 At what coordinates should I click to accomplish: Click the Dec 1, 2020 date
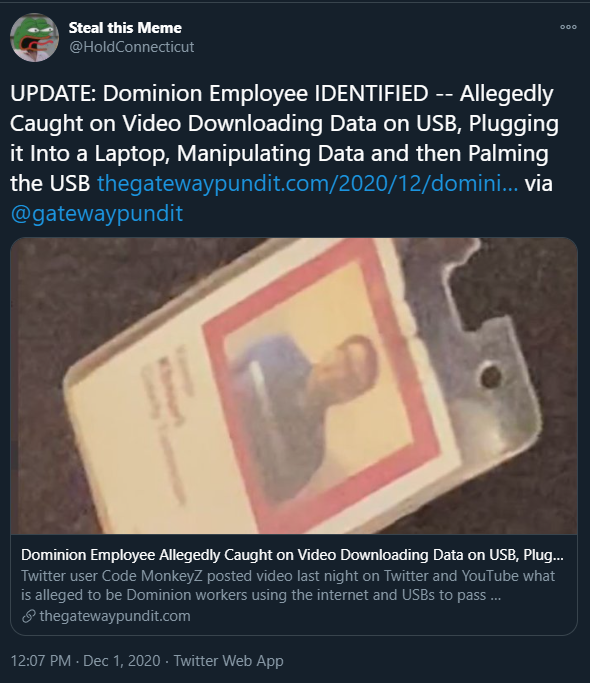pos(122,661)
